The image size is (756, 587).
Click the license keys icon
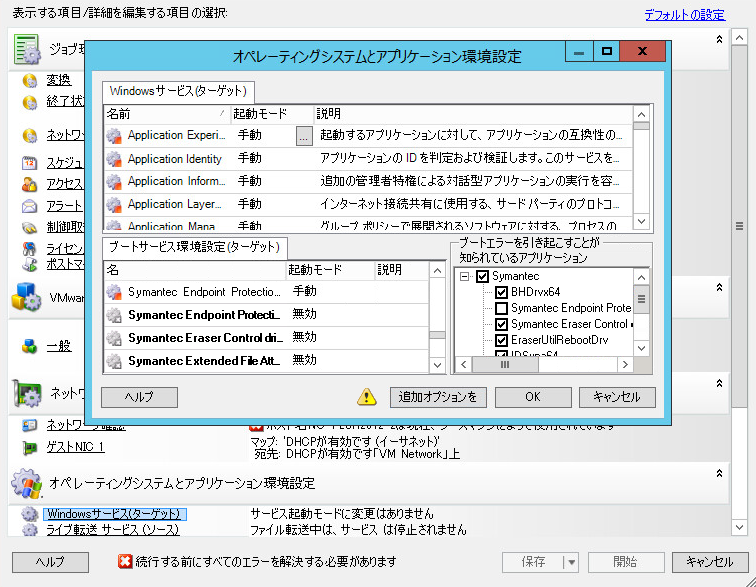[29, 248]
